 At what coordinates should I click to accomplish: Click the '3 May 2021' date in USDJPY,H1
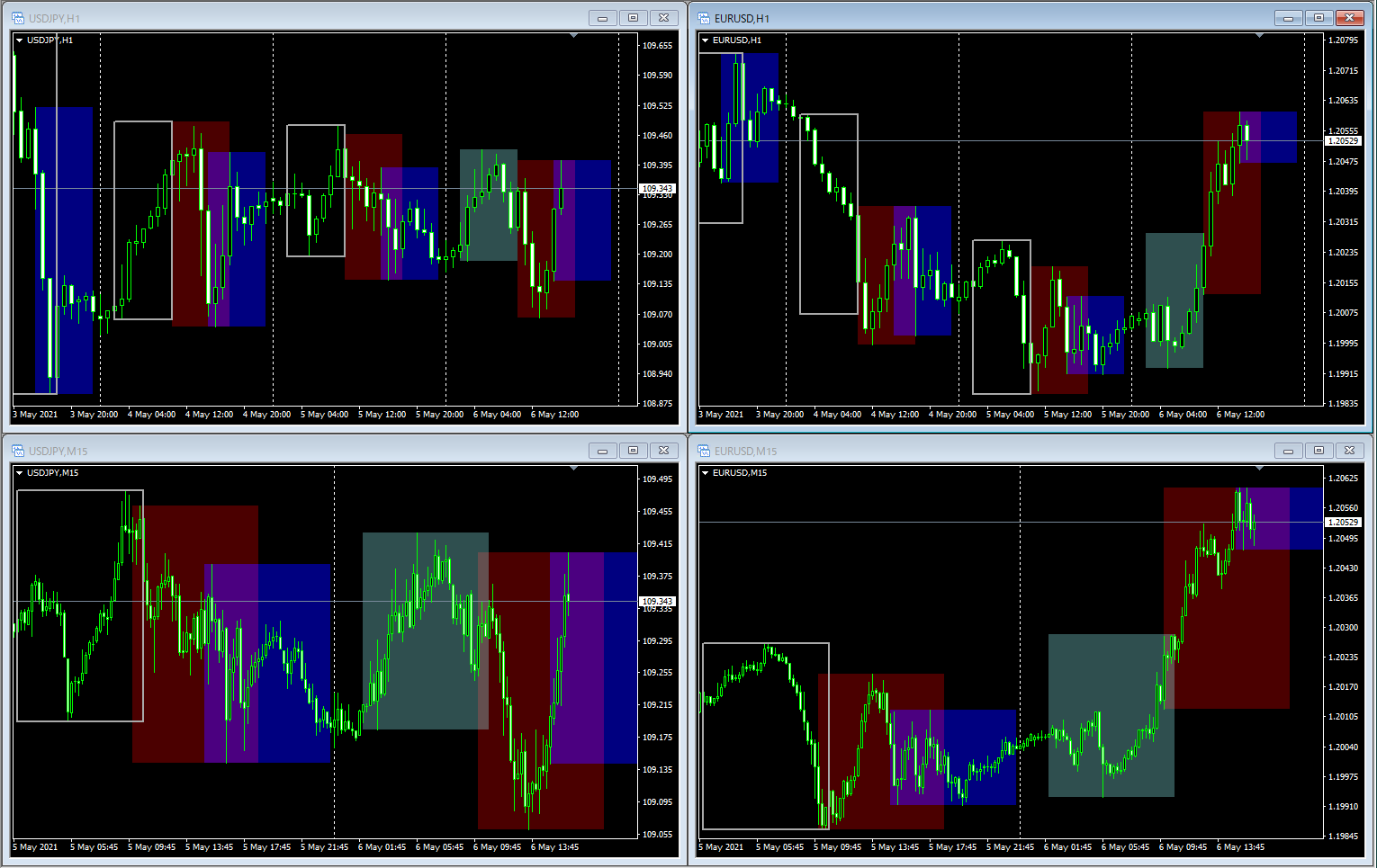pyautogui.click(x=36, y=415)
